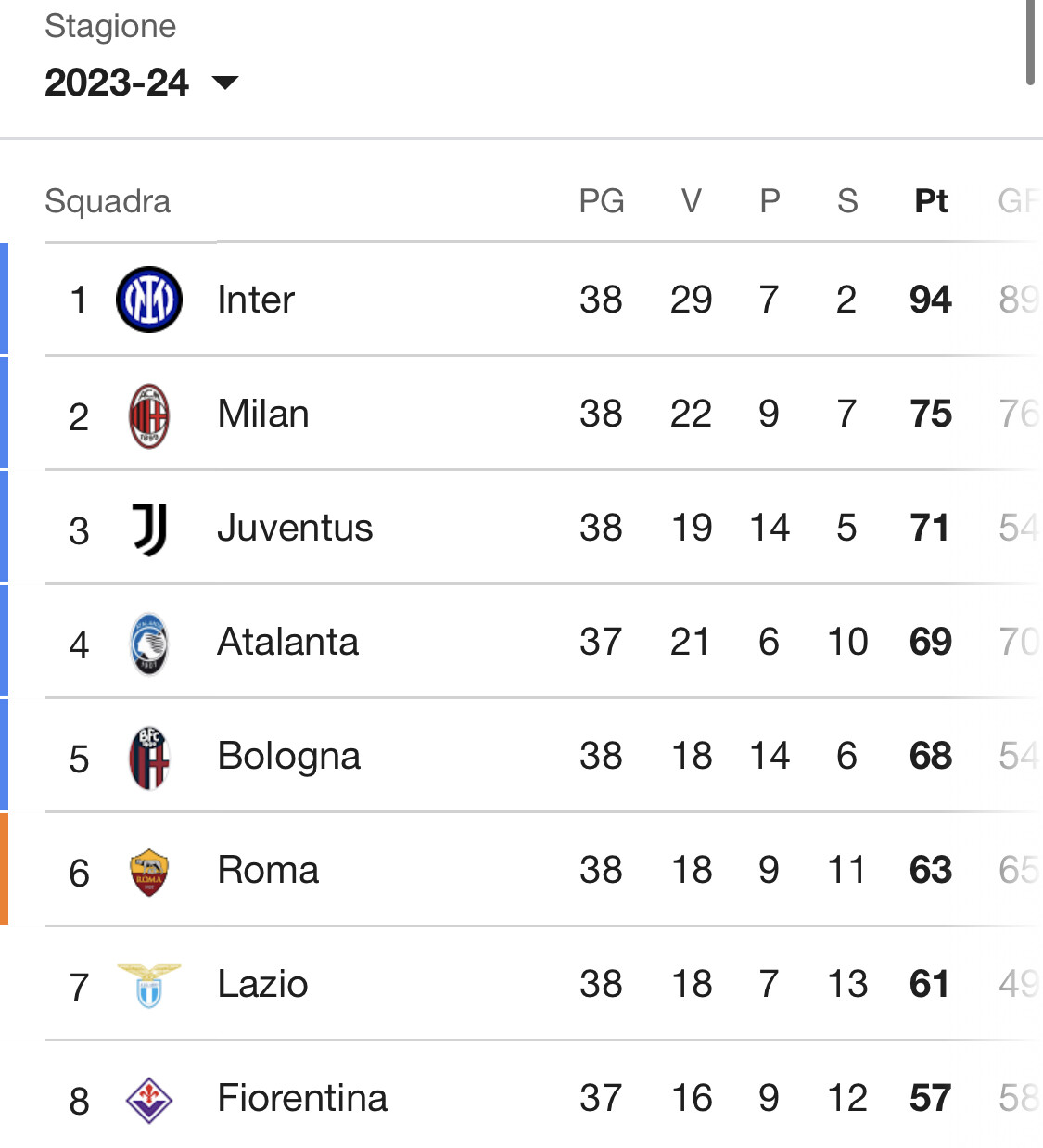Open the Inter team link

(x=256, y=300)
